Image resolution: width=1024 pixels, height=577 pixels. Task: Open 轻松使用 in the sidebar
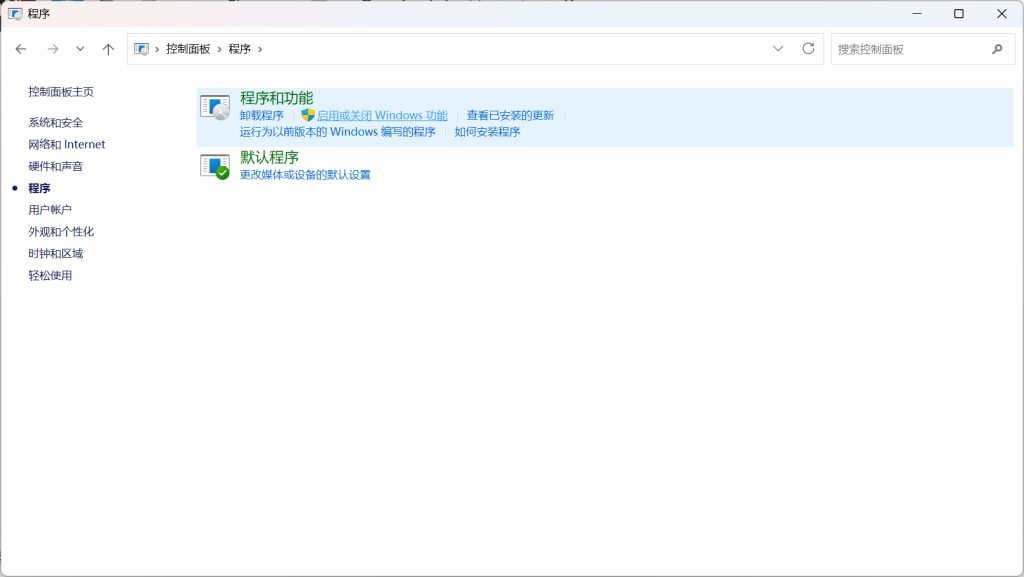click(x=50, y=275)
